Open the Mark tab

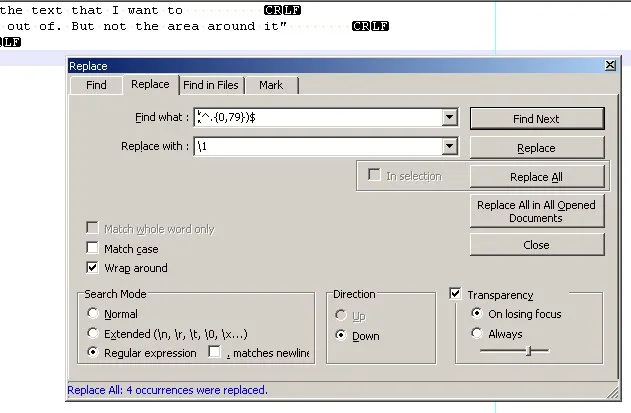click(271, 85)
